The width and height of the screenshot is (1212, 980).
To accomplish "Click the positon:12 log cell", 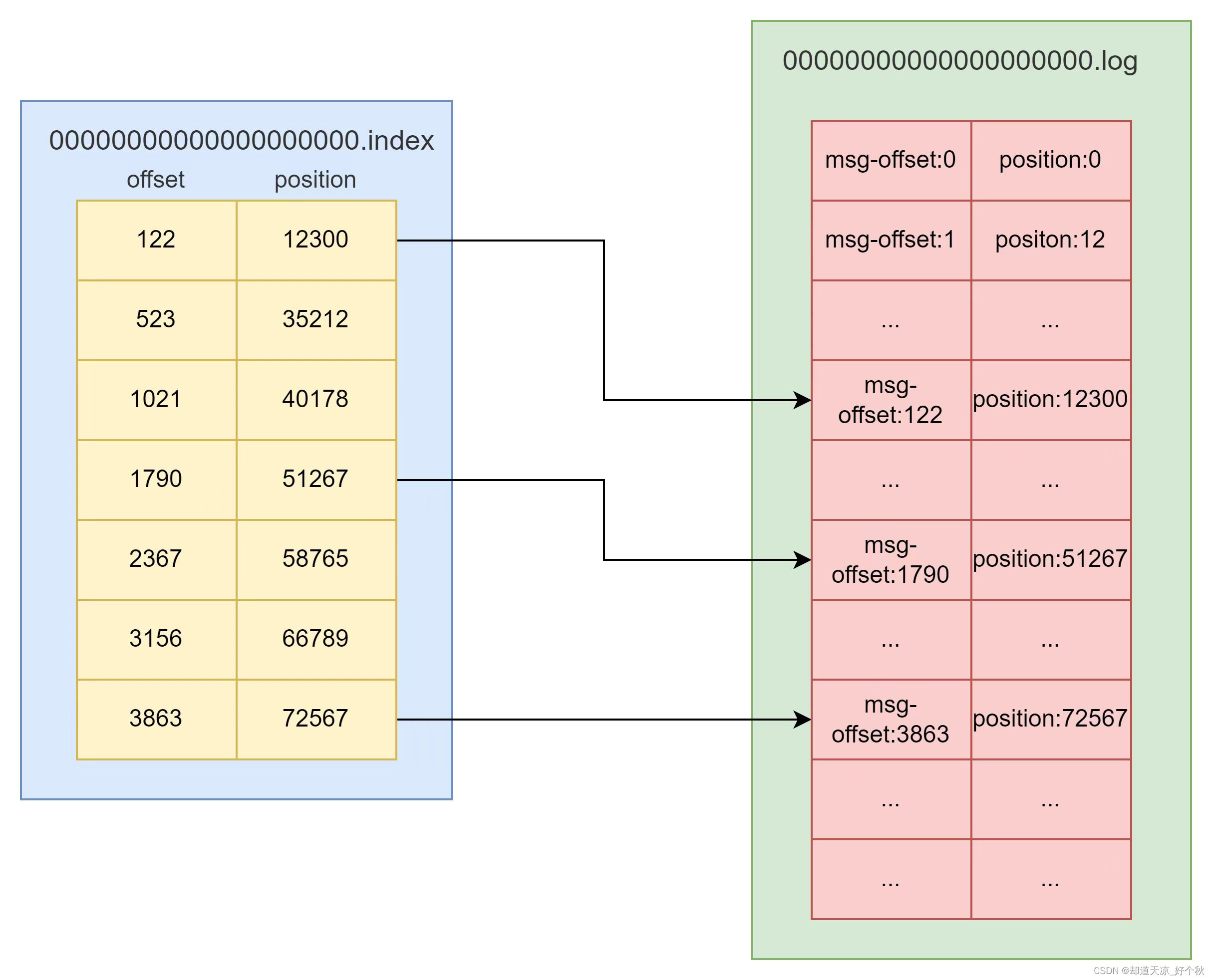I will [1051, 240].
